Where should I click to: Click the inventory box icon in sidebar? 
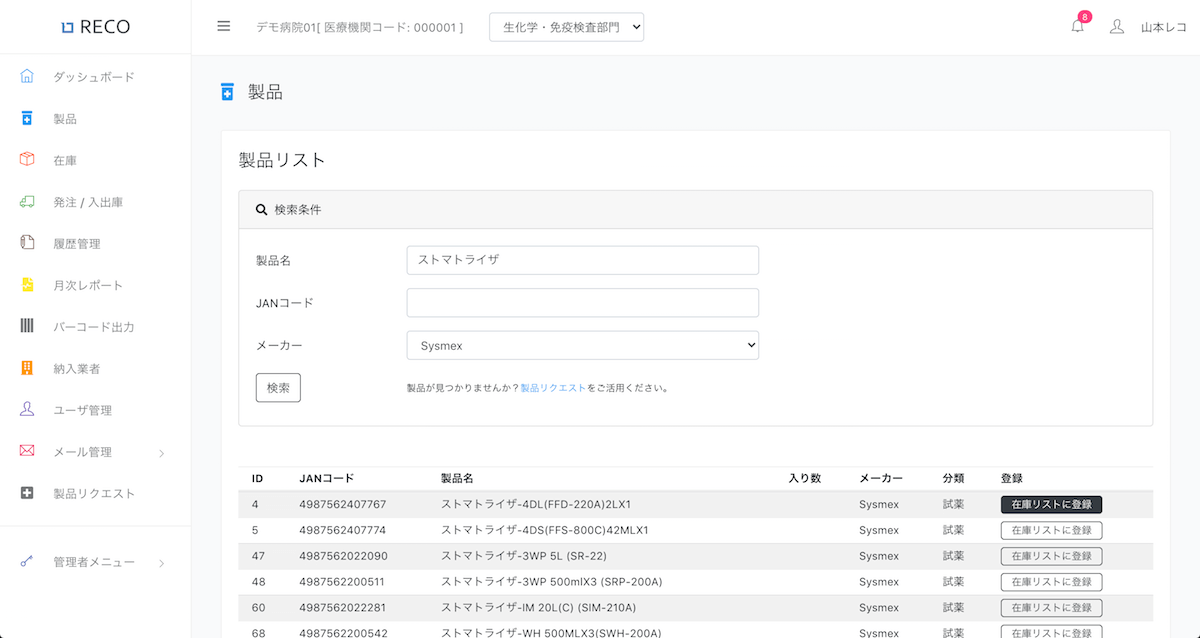click(x=27, y=160)
